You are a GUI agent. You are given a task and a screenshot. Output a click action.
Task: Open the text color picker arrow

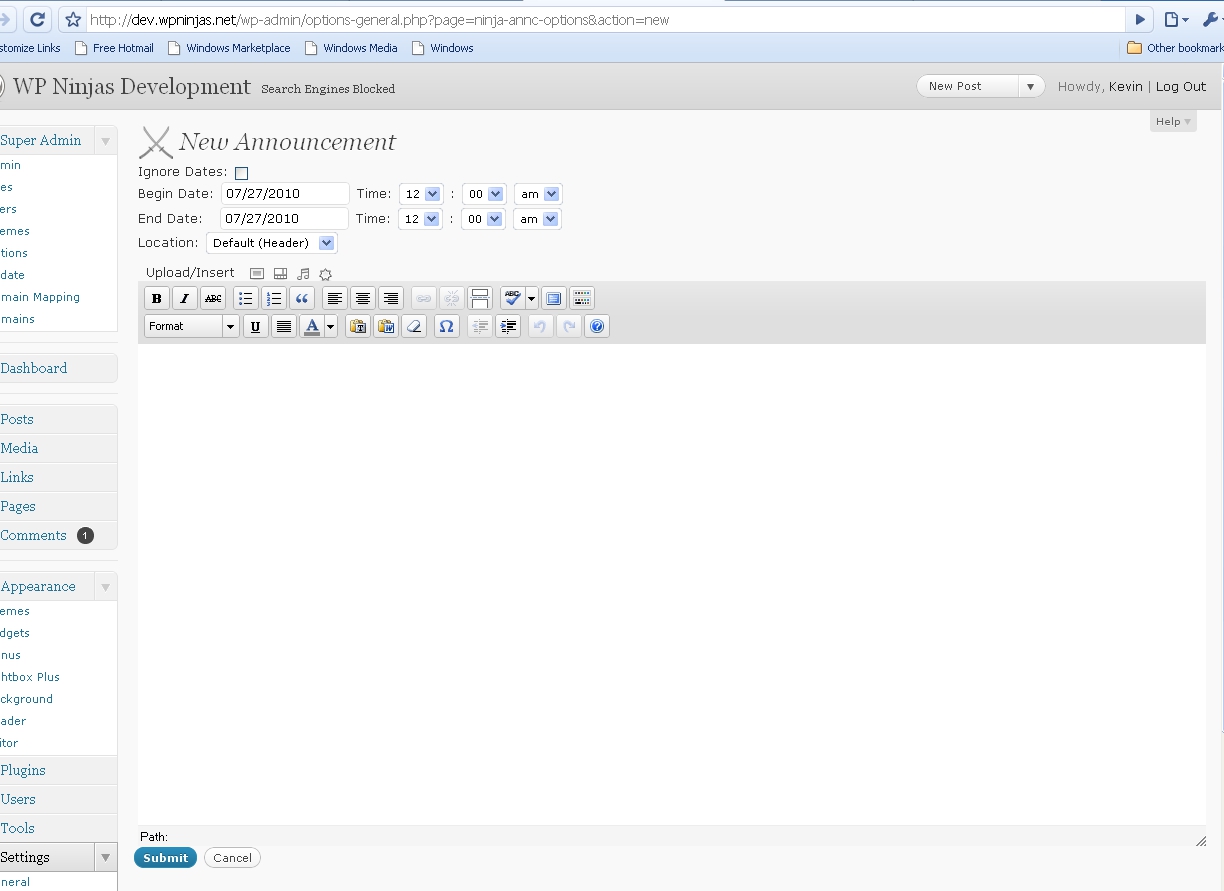point(331,326)
